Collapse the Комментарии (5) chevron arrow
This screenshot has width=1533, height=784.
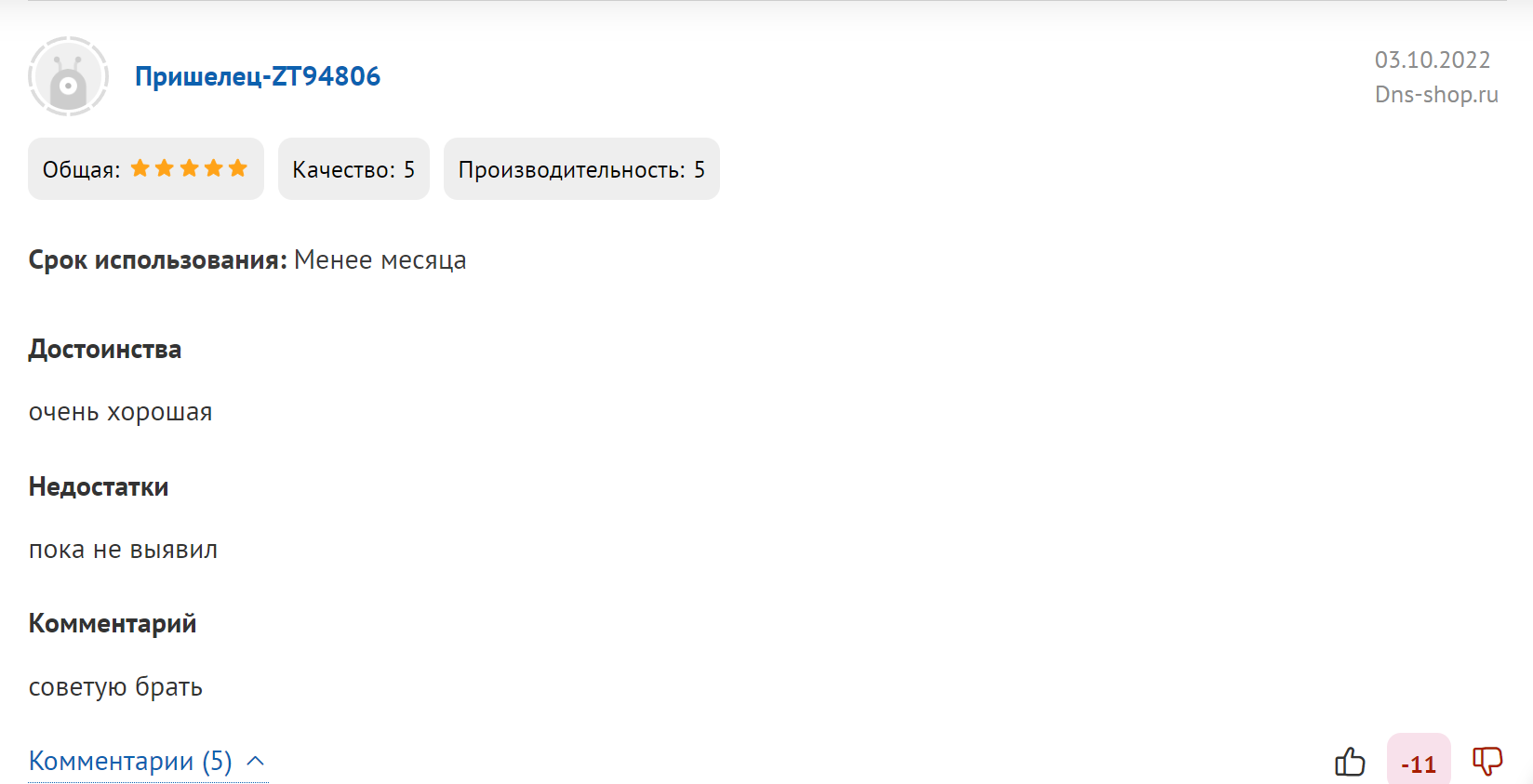[256, 762]
